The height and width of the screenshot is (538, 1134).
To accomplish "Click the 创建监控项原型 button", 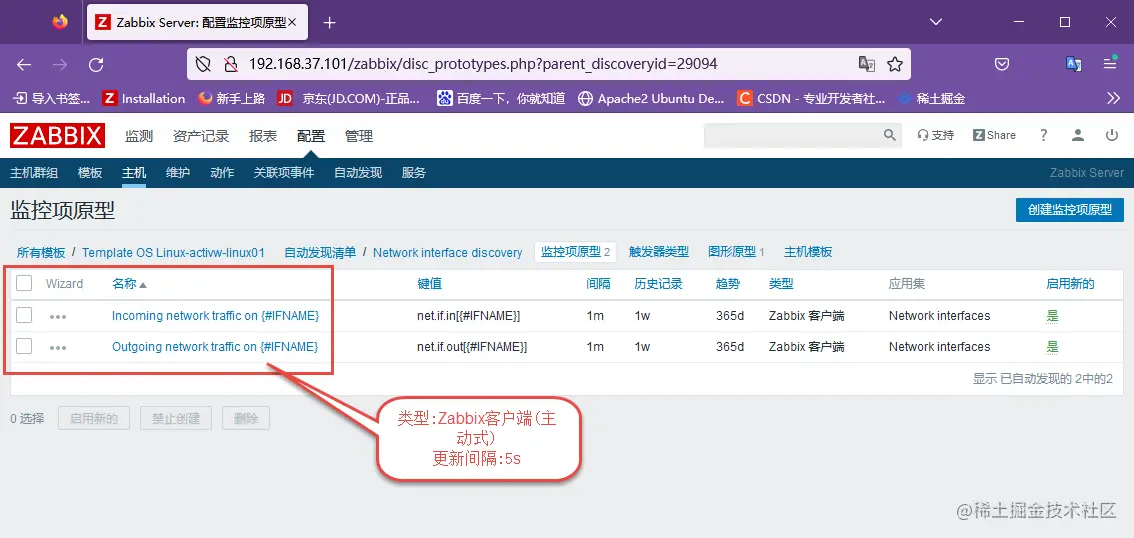I will pos(1070,210).
